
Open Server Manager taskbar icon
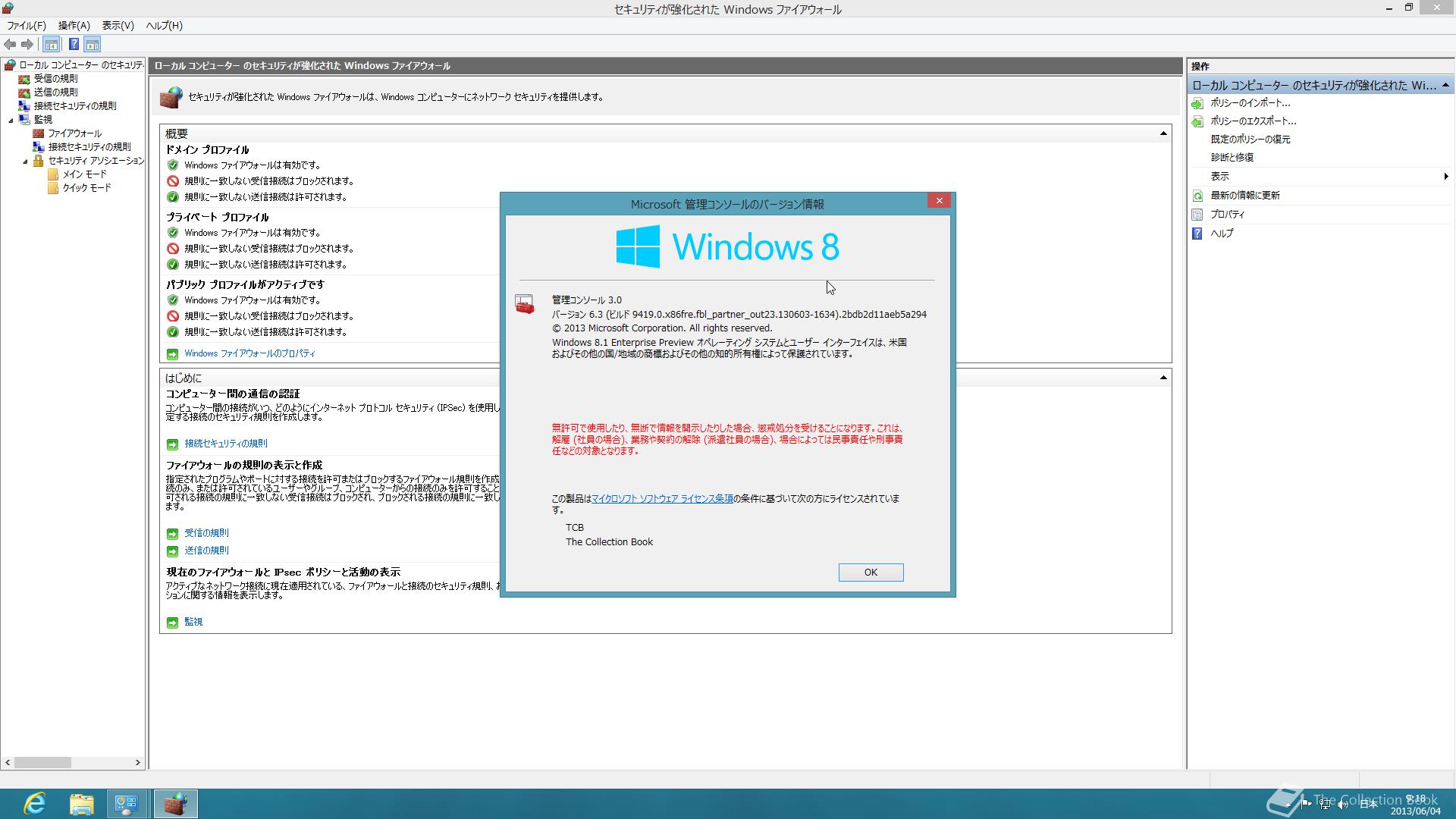(x=127, y=804)
